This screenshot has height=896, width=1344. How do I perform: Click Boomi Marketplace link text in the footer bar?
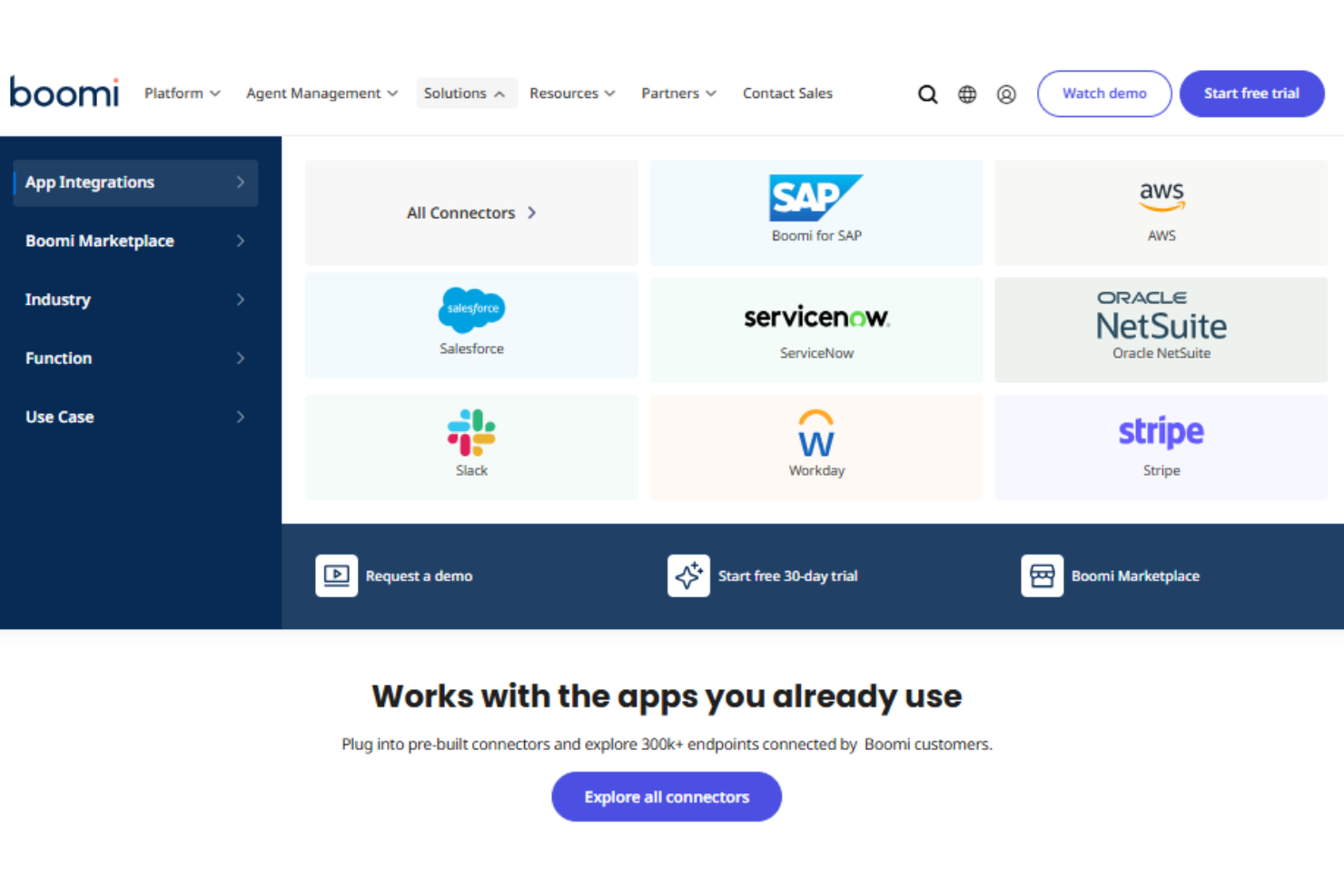1135,576
